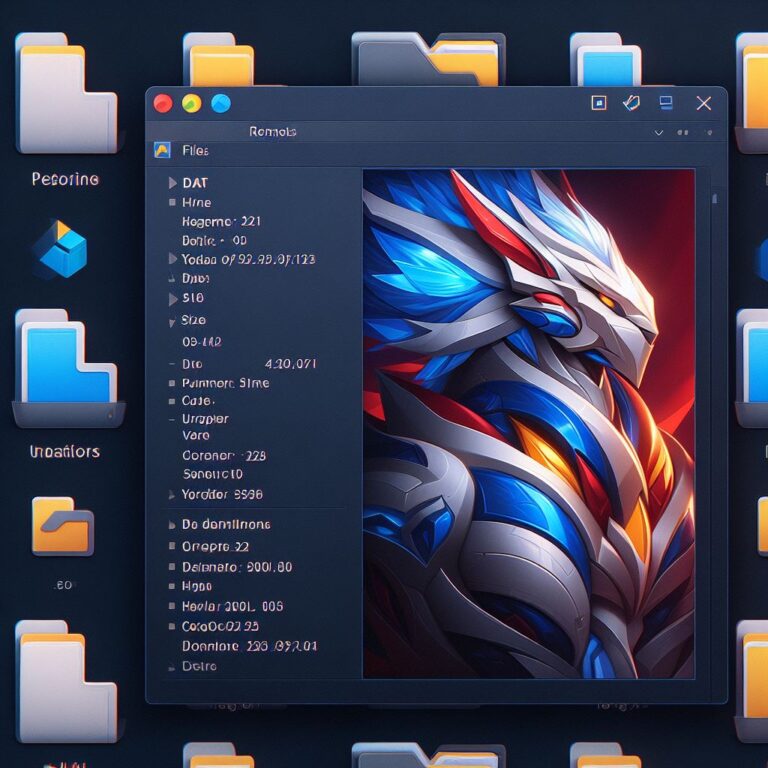Open the blue cube app icon
This screenshot has width=768, height=768.
60,249
